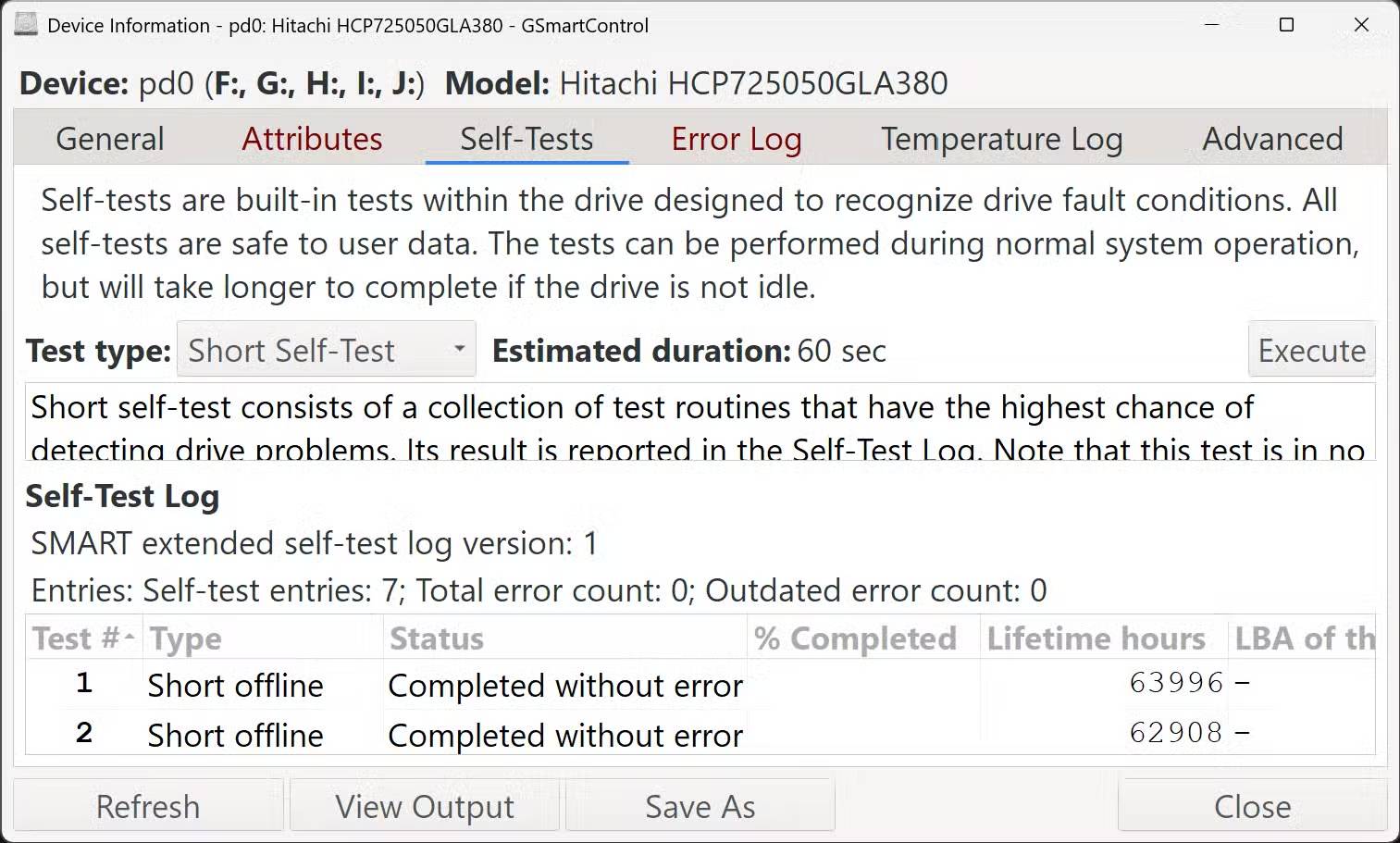Sort the log by Type column

pyautogui.click(x=262, y=638)
